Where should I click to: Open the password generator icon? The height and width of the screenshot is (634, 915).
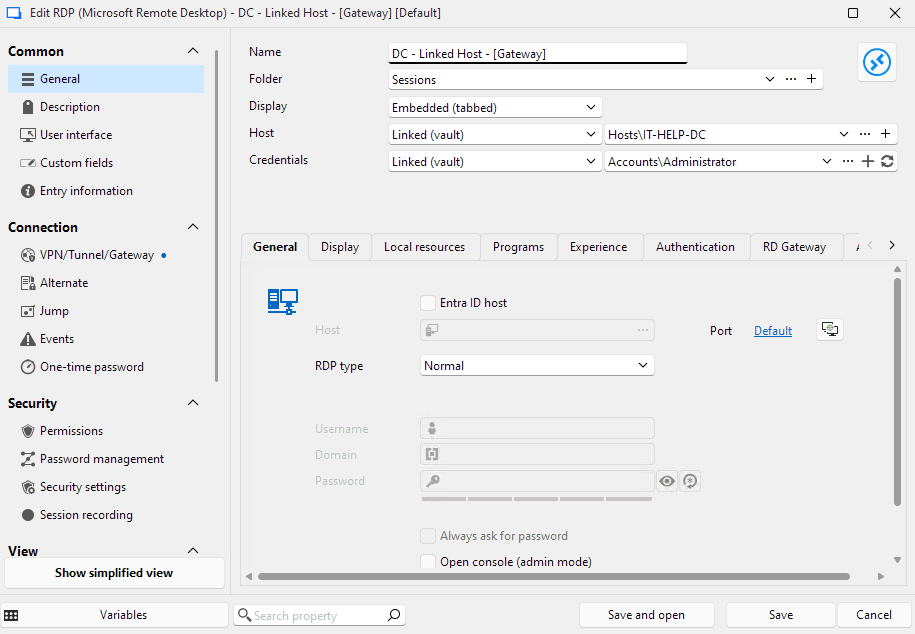point(690,481)
